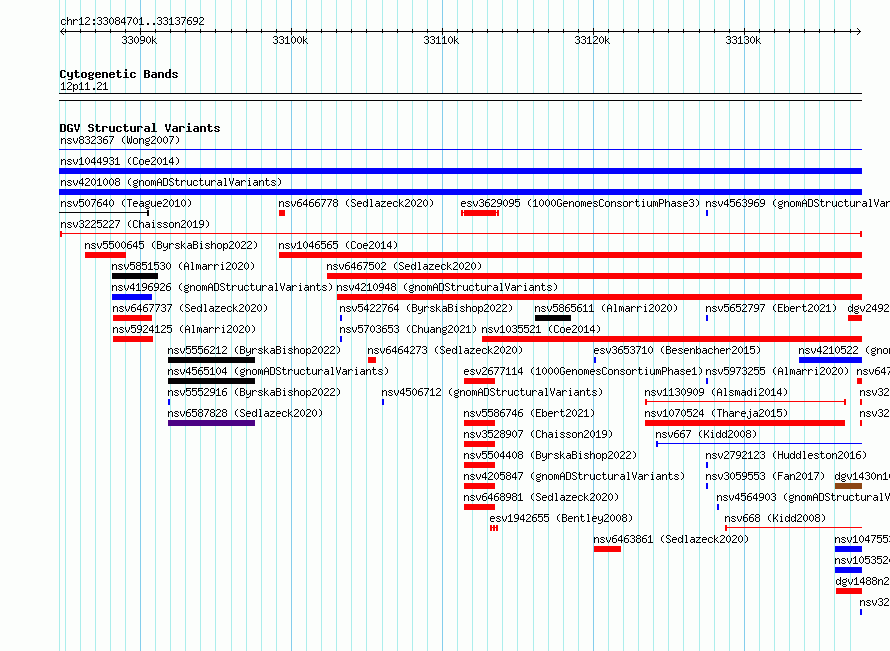890x651 pixels.
Task: Click the purple nsv6587828 (Sedlazeck2020) bar
Action: coord(211,423)
